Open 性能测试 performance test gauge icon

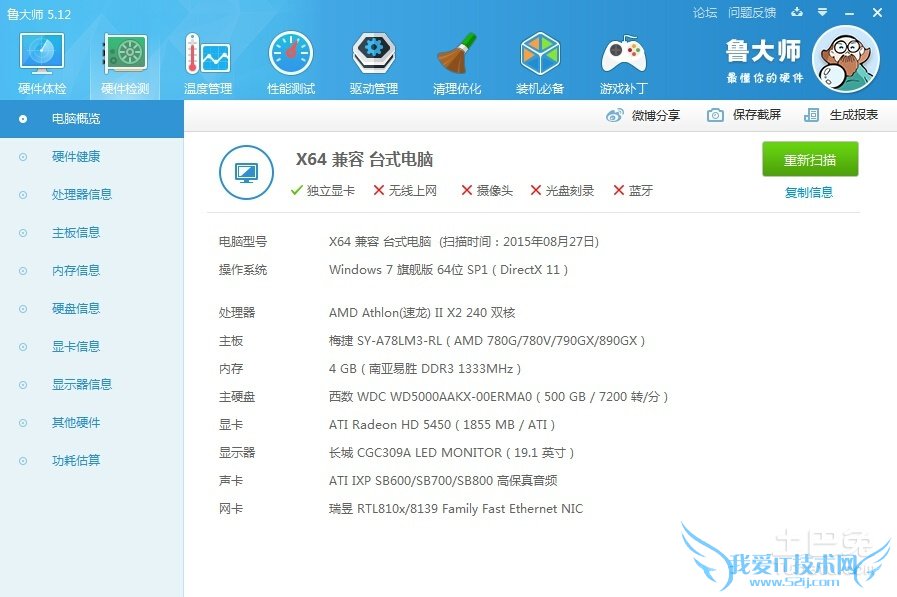coord(291,54)
